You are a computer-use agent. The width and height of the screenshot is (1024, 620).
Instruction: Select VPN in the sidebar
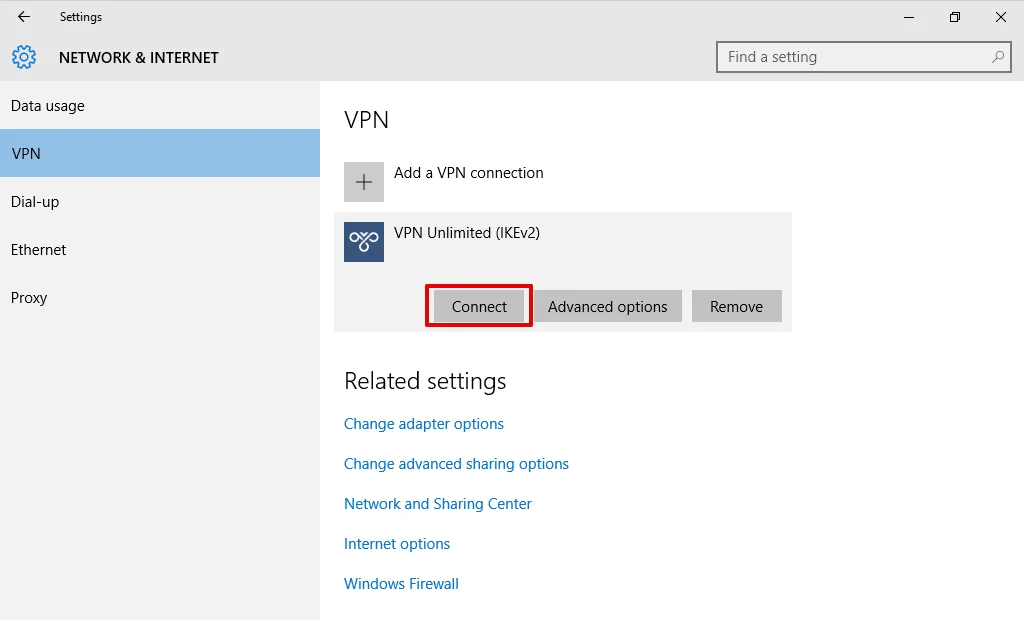coord(26,154)
